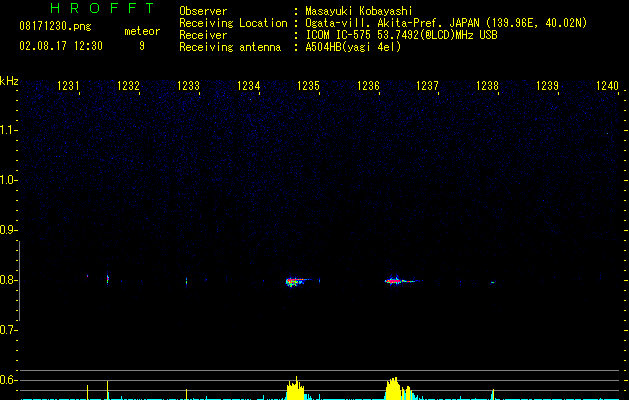Viewport: 629px width, 400px height.
Task: Click the Ogata-vill. Akita-Pref. JAPAN location value
Action: coord(446,23)
